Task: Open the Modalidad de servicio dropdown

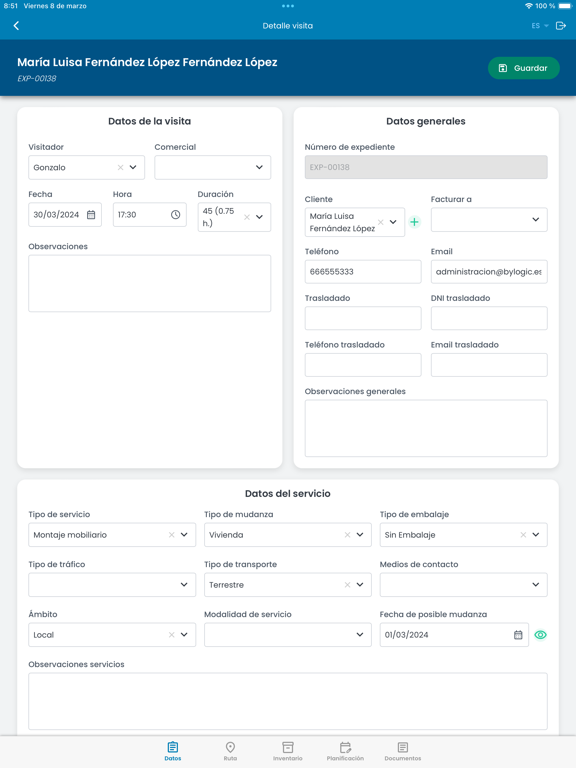Action: coord(288,635)
